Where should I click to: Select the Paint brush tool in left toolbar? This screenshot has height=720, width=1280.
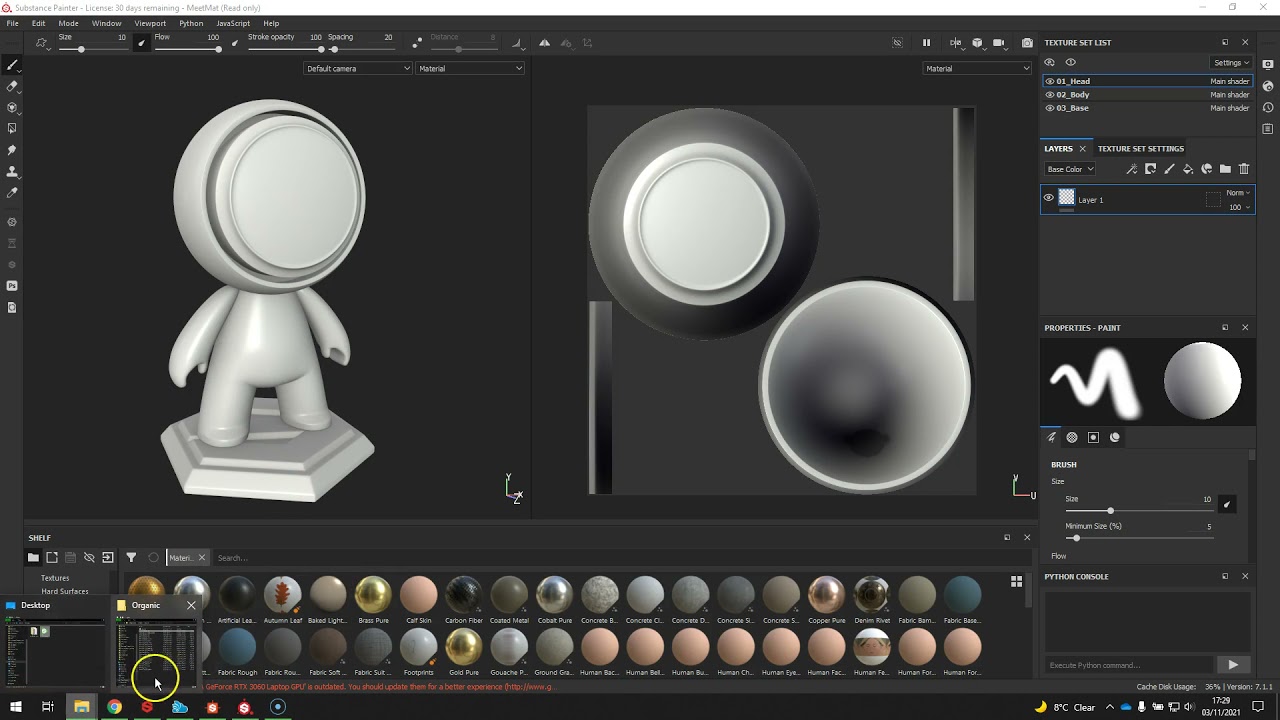pyautogui.click(x=12, y=65)
